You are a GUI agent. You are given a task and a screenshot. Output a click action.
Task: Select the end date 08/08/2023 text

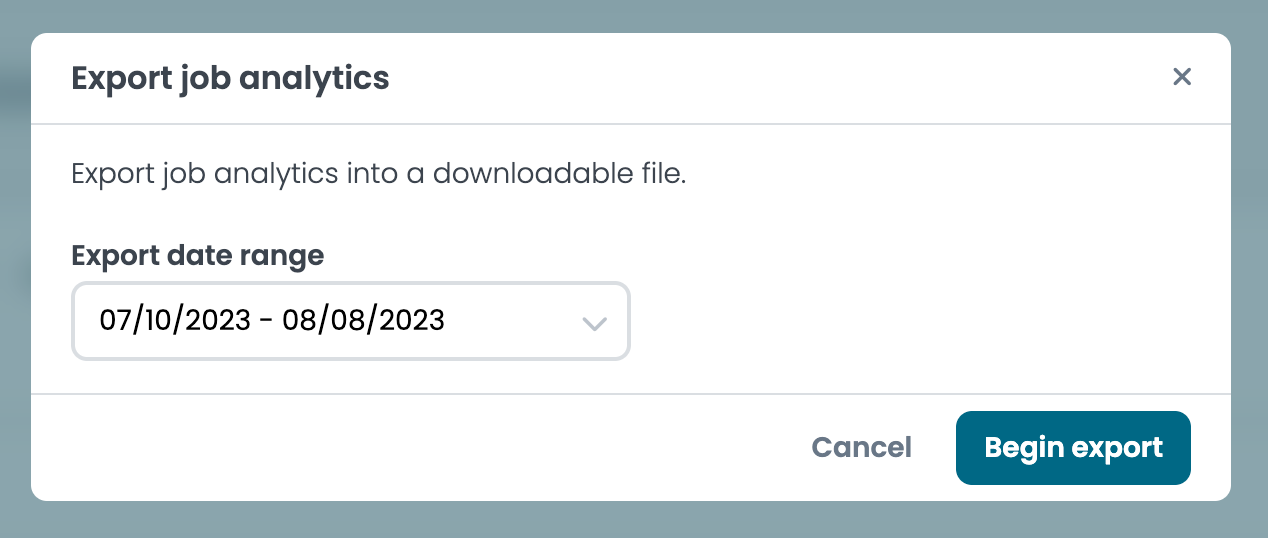click(x=363, y=321)
